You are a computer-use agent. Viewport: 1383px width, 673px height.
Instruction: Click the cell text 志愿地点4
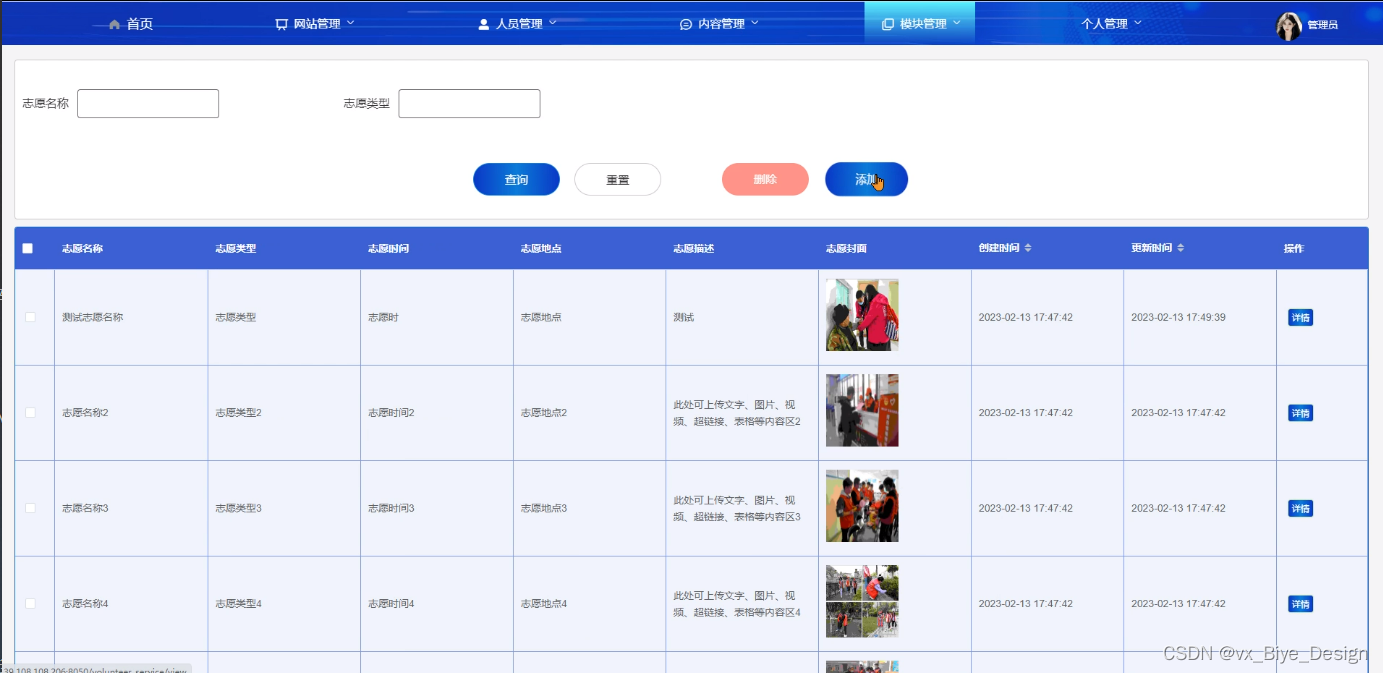pyautogui.click(x=544, y=603)
